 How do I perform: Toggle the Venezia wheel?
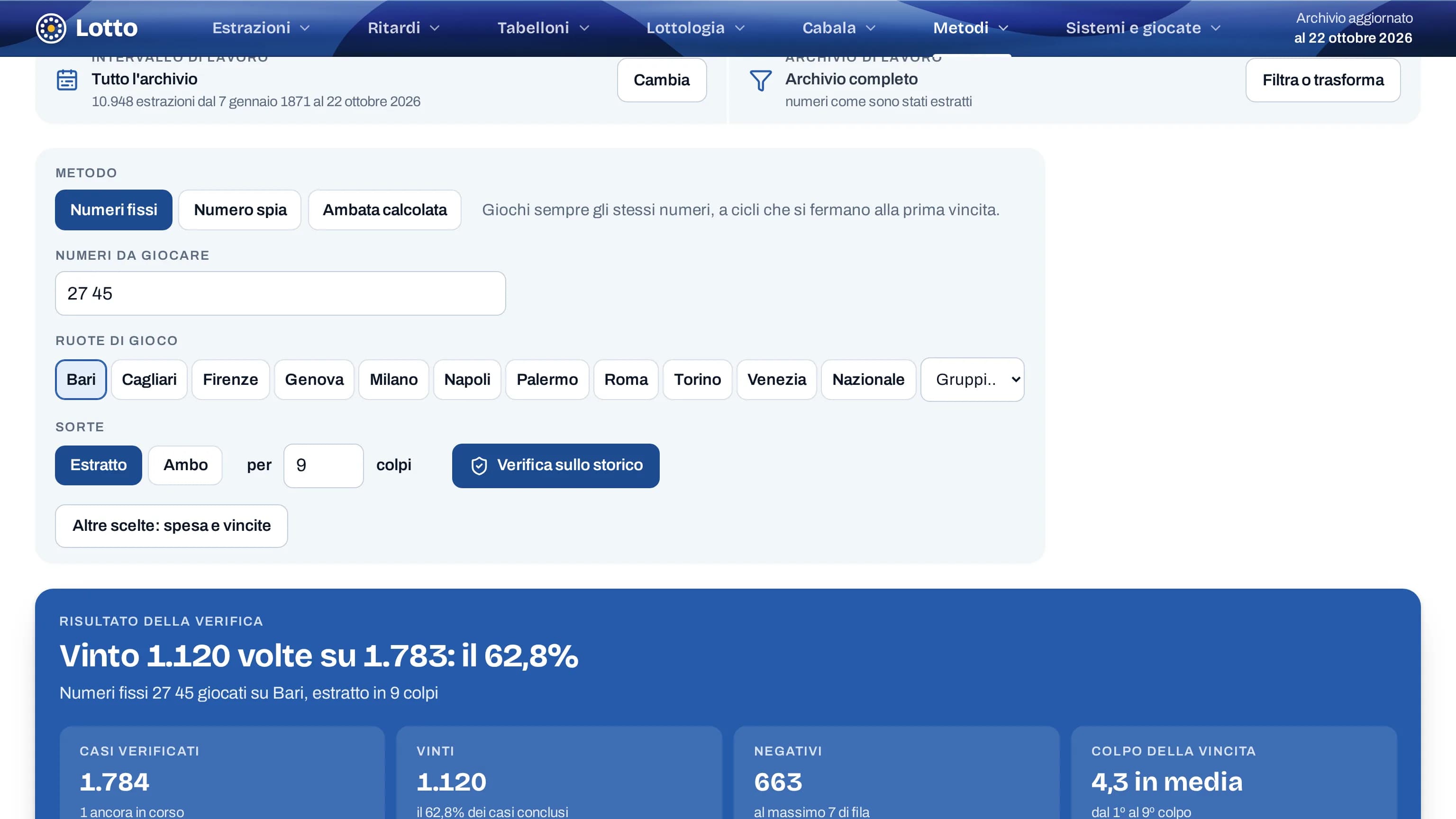click(x=777, y=379)
